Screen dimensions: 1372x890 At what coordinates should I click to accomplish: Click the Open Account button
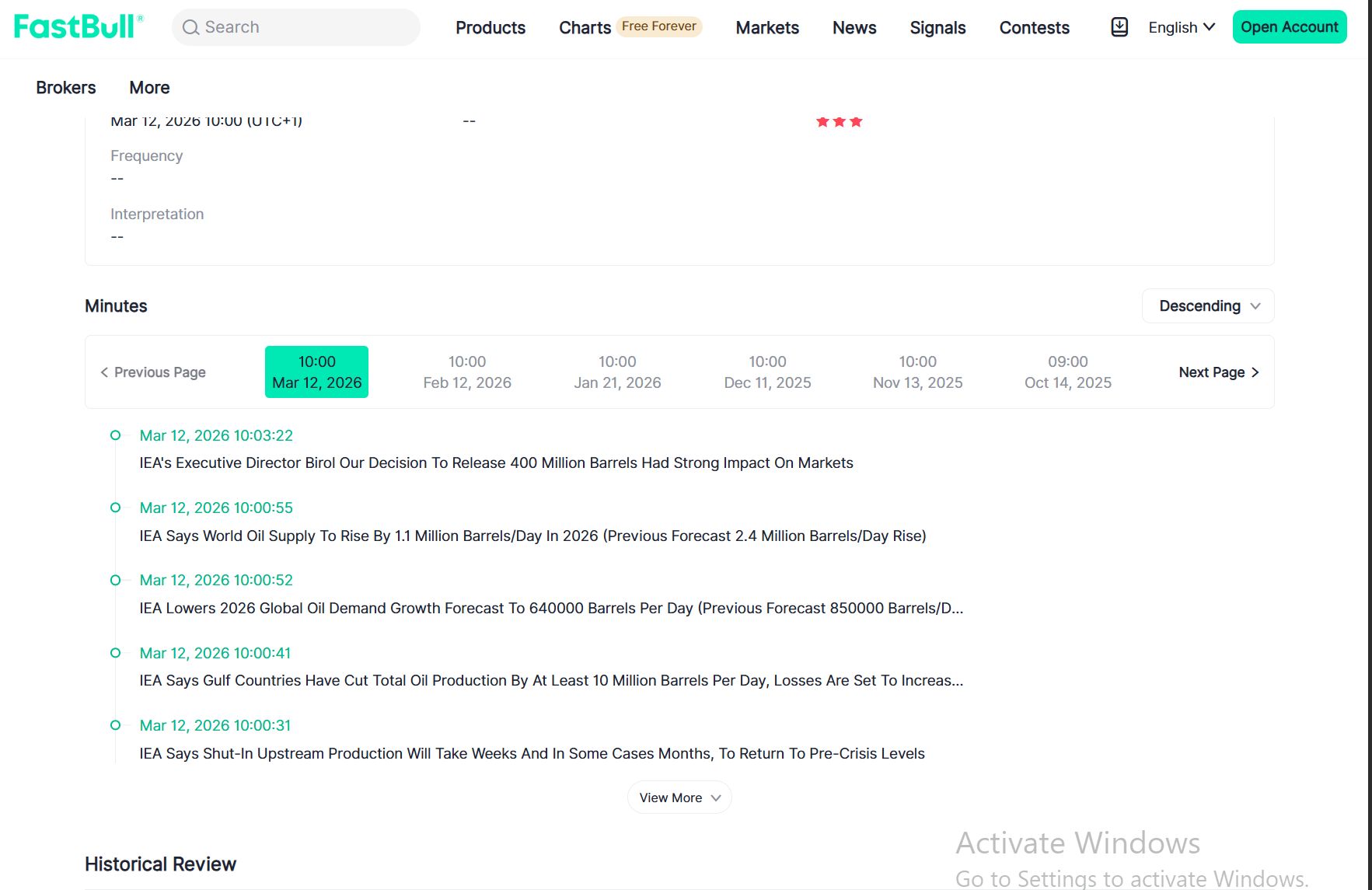1289,27
